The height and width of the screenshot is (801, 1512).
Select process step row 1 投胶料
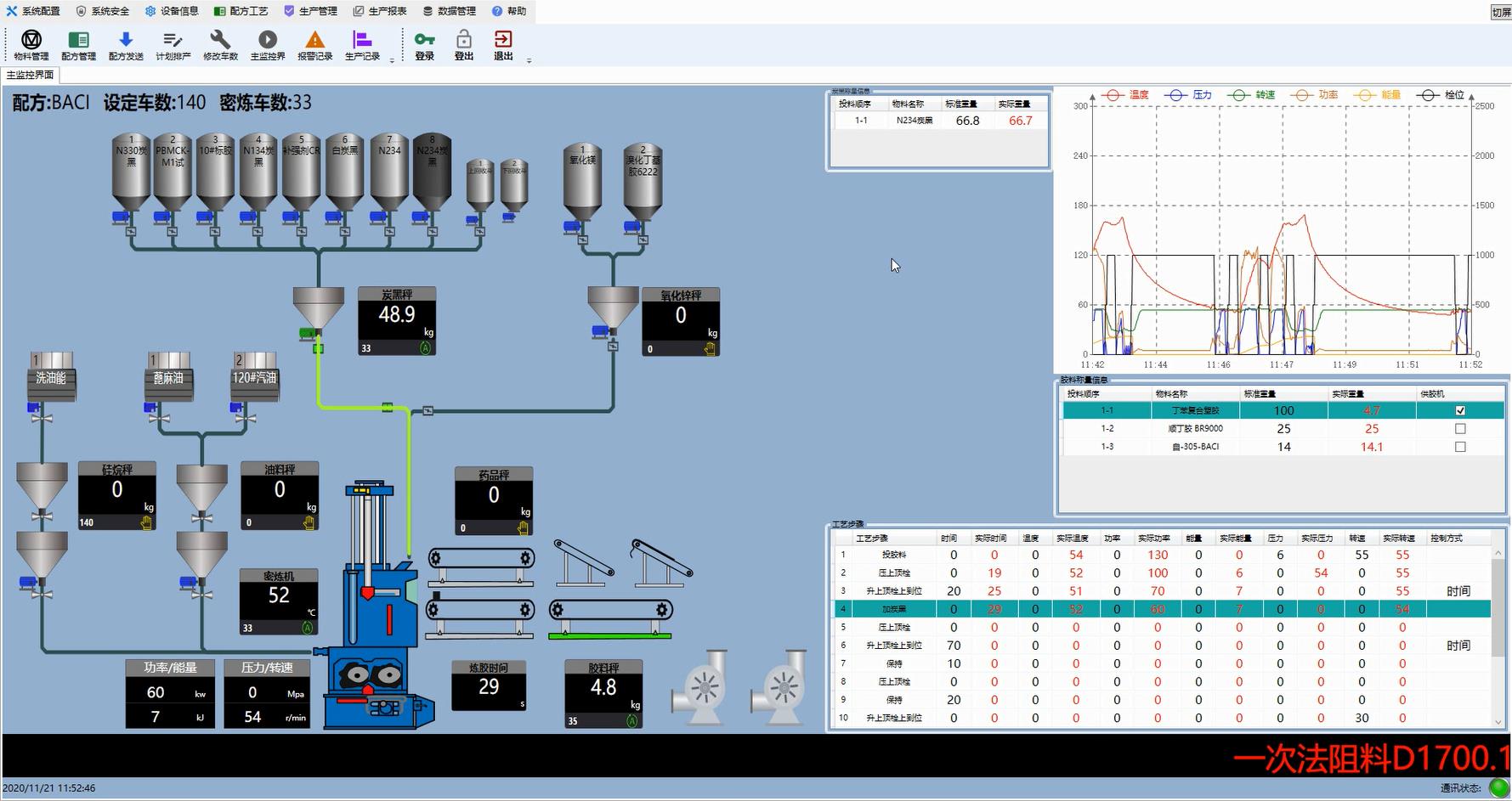click(x=1162, y=555)
